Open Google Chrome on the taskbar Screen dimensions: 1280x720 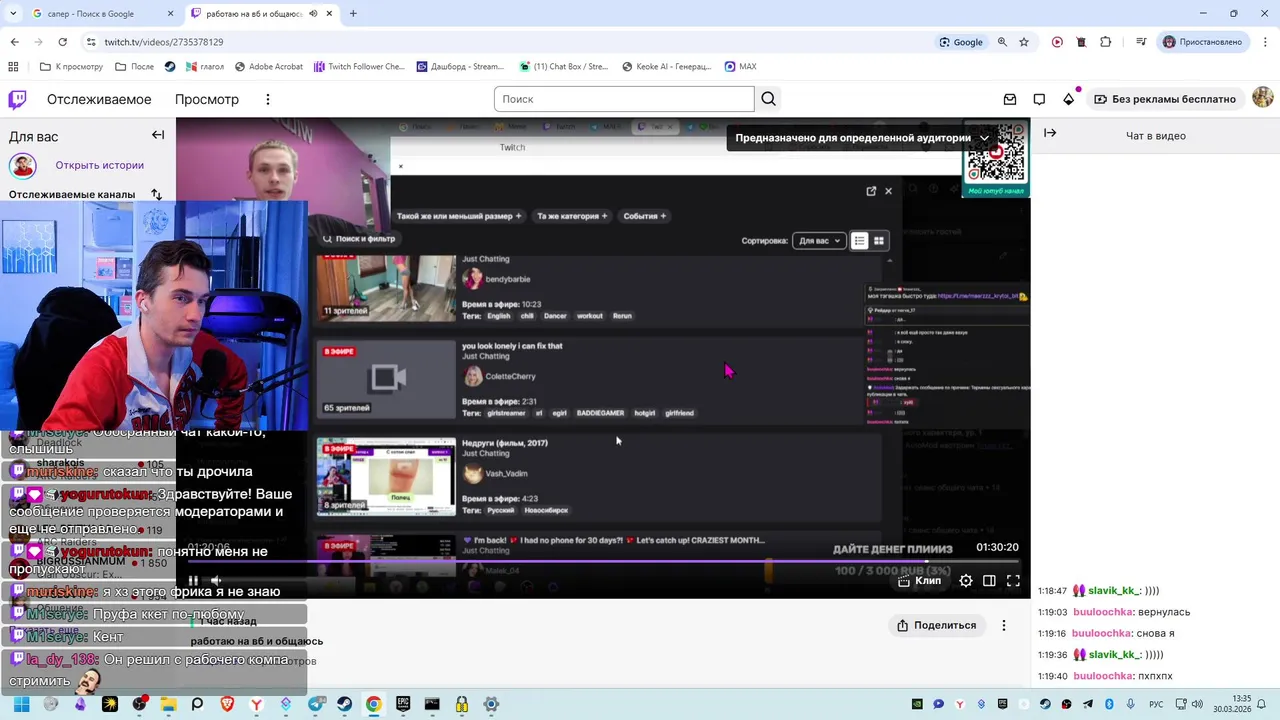click(x=373, y=704)
